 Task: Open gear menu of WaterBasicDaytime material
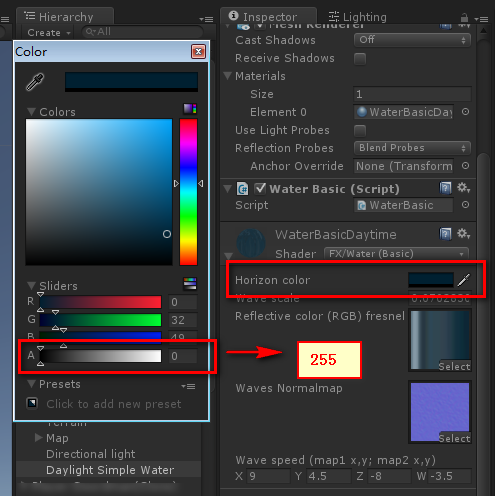pyautogui.click(x=463, y=234)
